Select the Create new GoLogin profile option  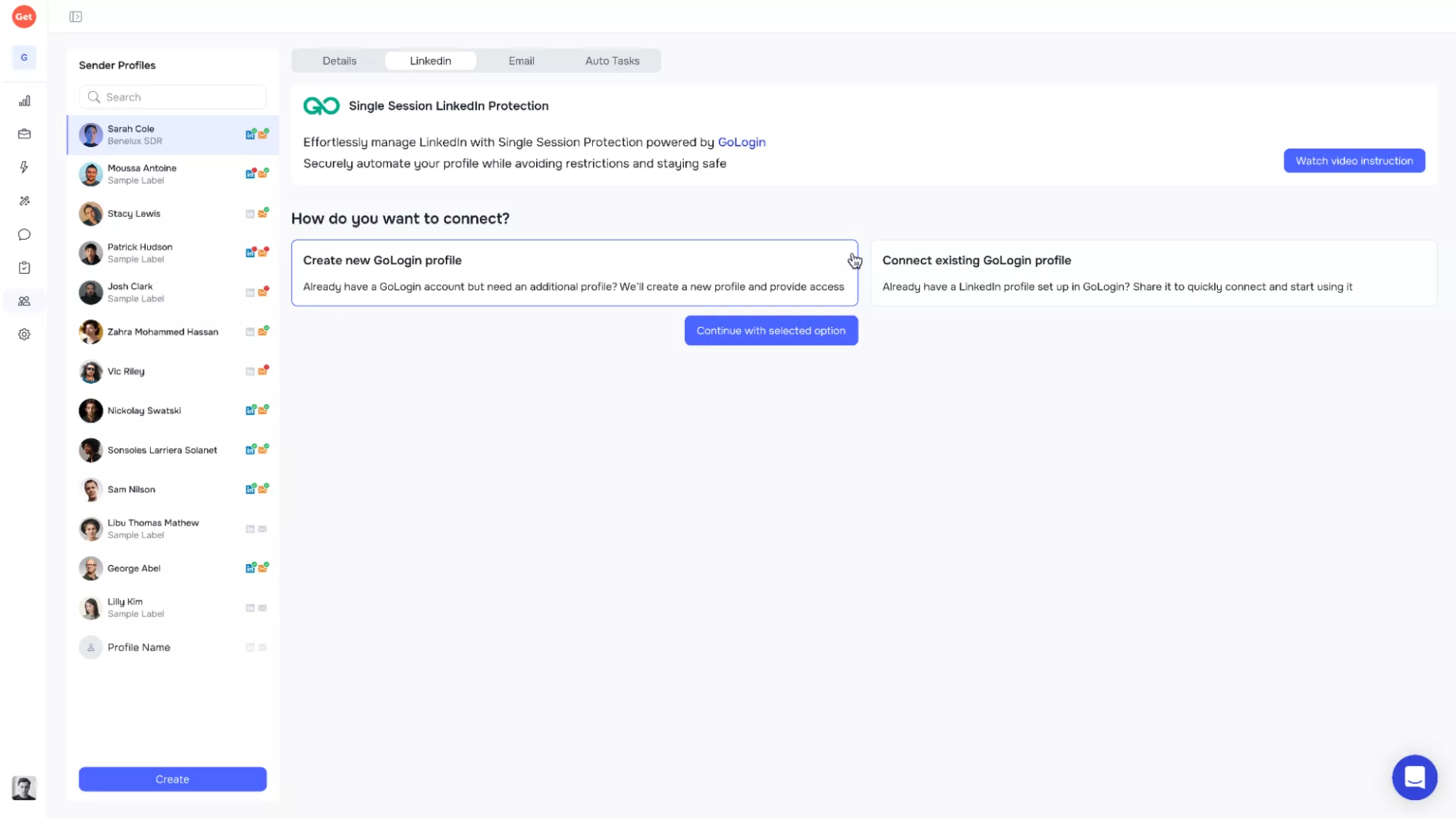tap(574, 273)
